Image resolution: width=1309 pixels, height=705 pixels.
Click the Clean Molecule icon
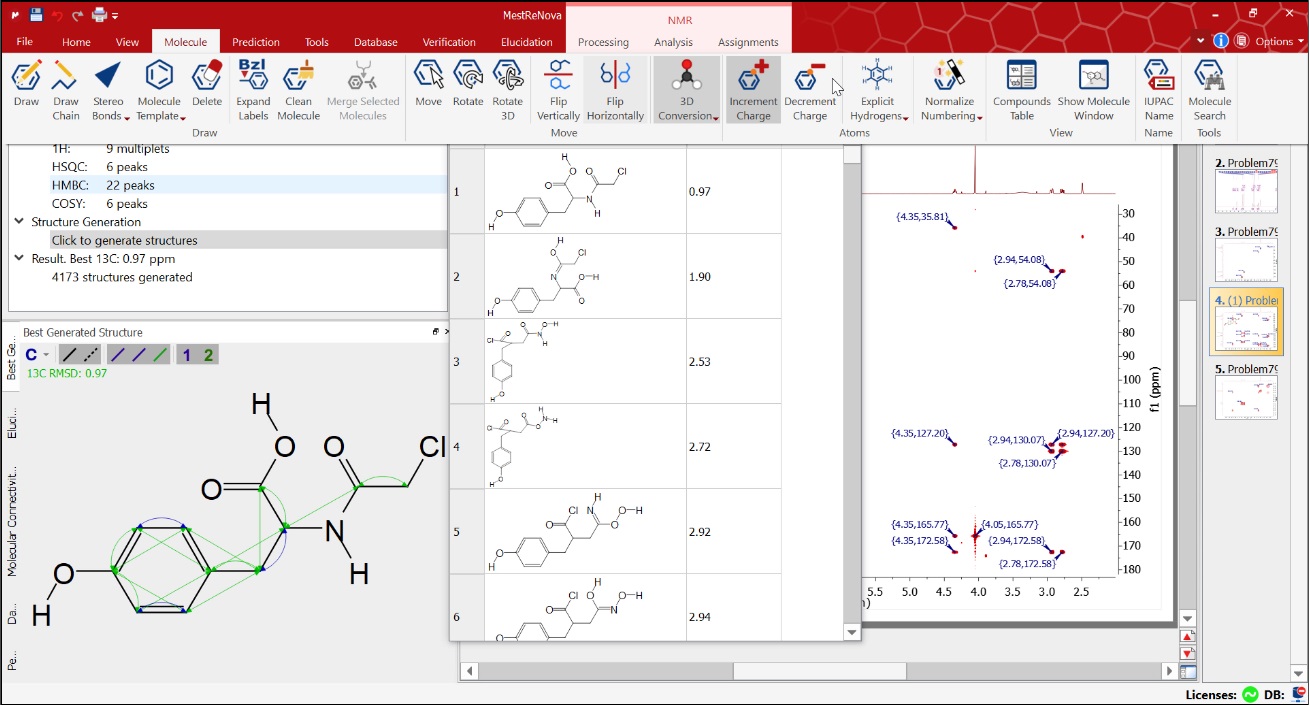(x=298, y=88)
